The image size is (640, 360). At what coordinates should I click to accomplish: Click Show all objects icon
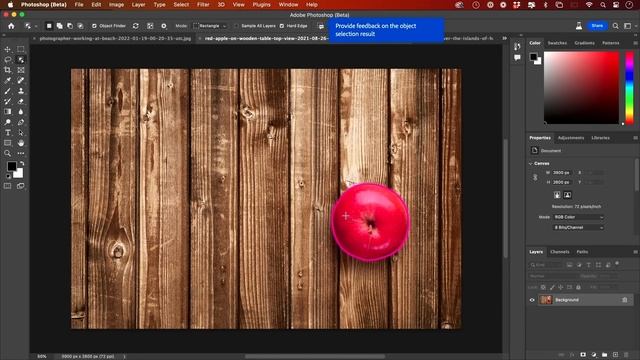coord(150,26)
